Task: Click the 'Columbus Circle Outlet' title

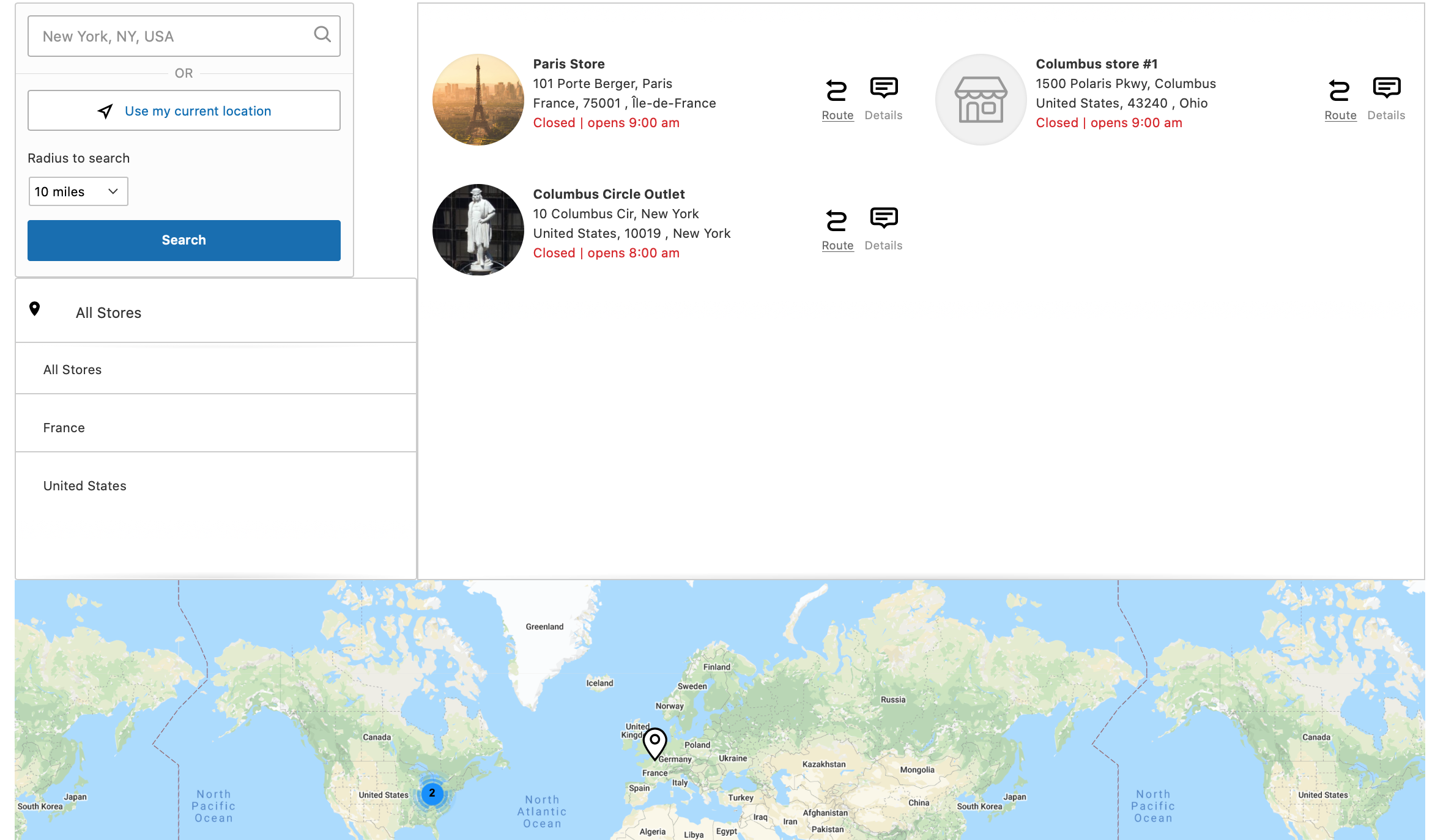Action: (609, 194)
